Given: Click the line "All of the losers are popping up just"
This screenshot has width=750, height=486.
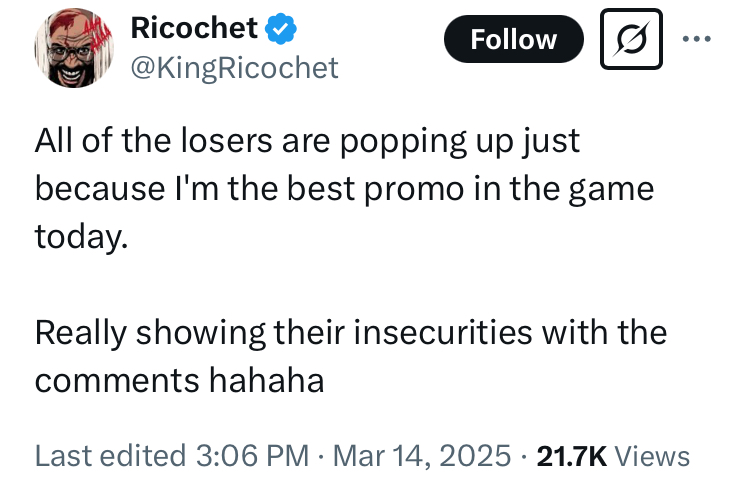Looking at the screenshot, I should point(307,140).
